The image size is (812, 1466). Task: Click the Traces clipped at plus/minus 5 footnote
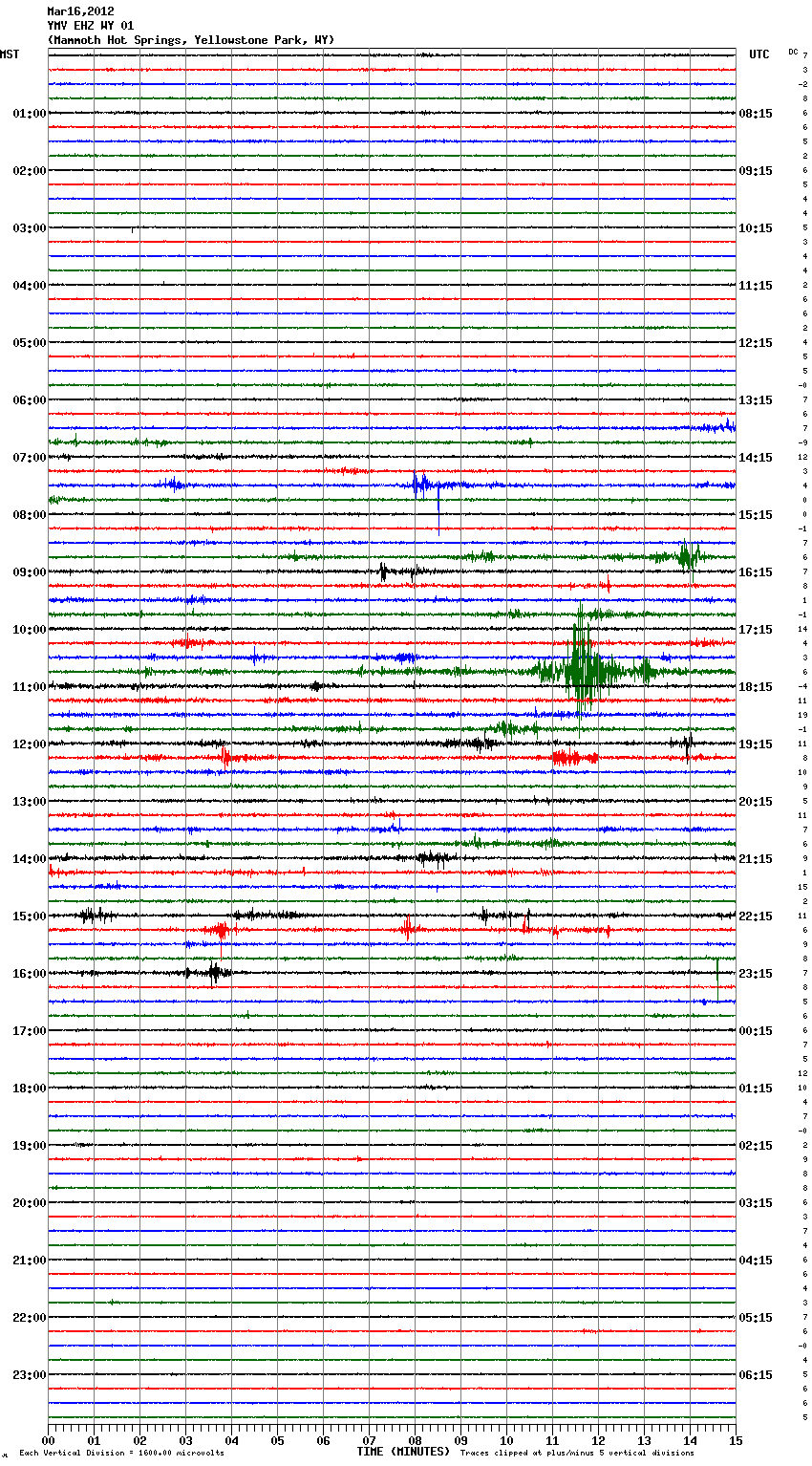click(x=577, y=1454)
